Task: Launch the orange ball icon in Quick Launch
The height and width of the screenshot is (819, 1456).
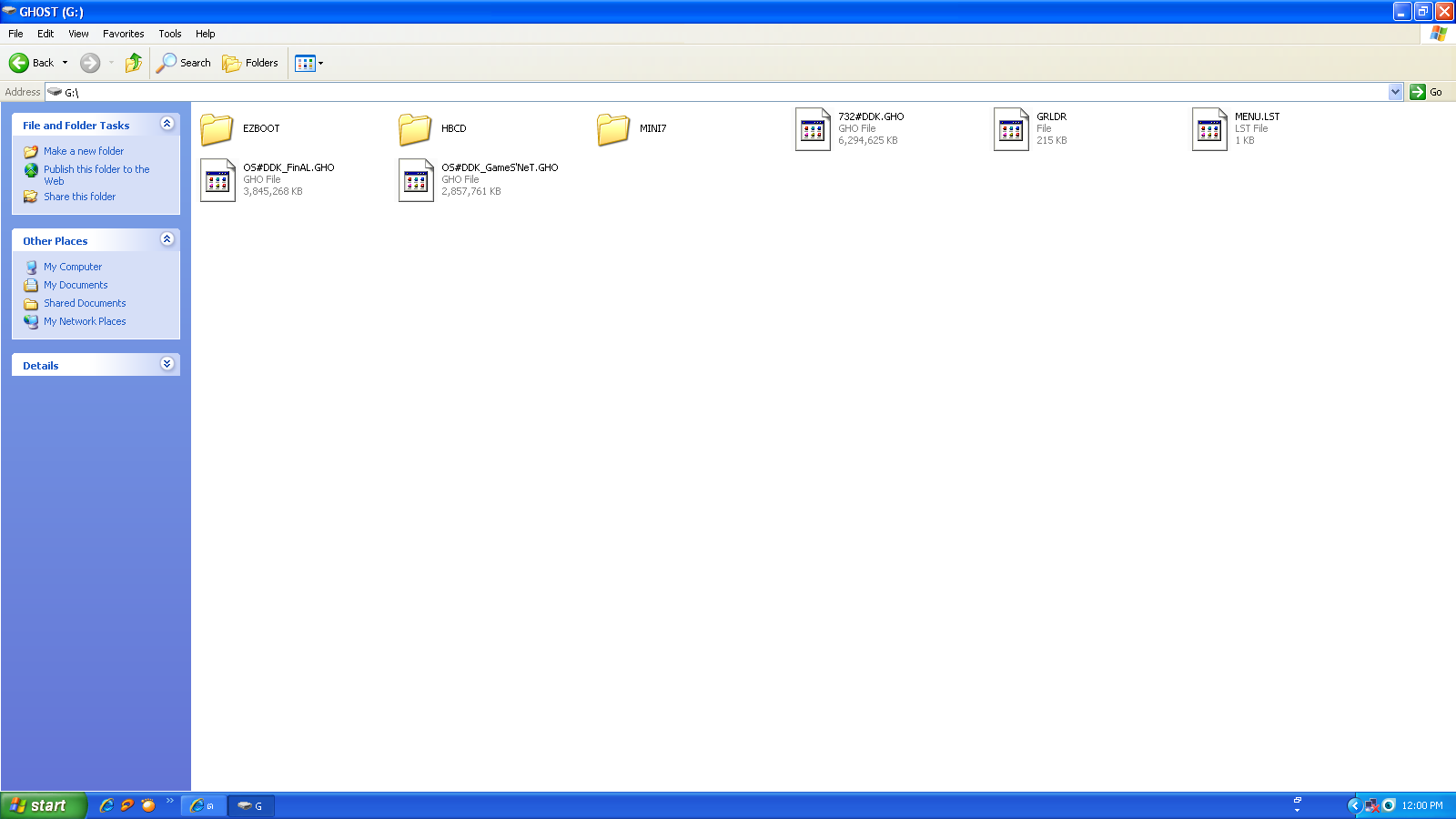Action: [x=148, y=805]
